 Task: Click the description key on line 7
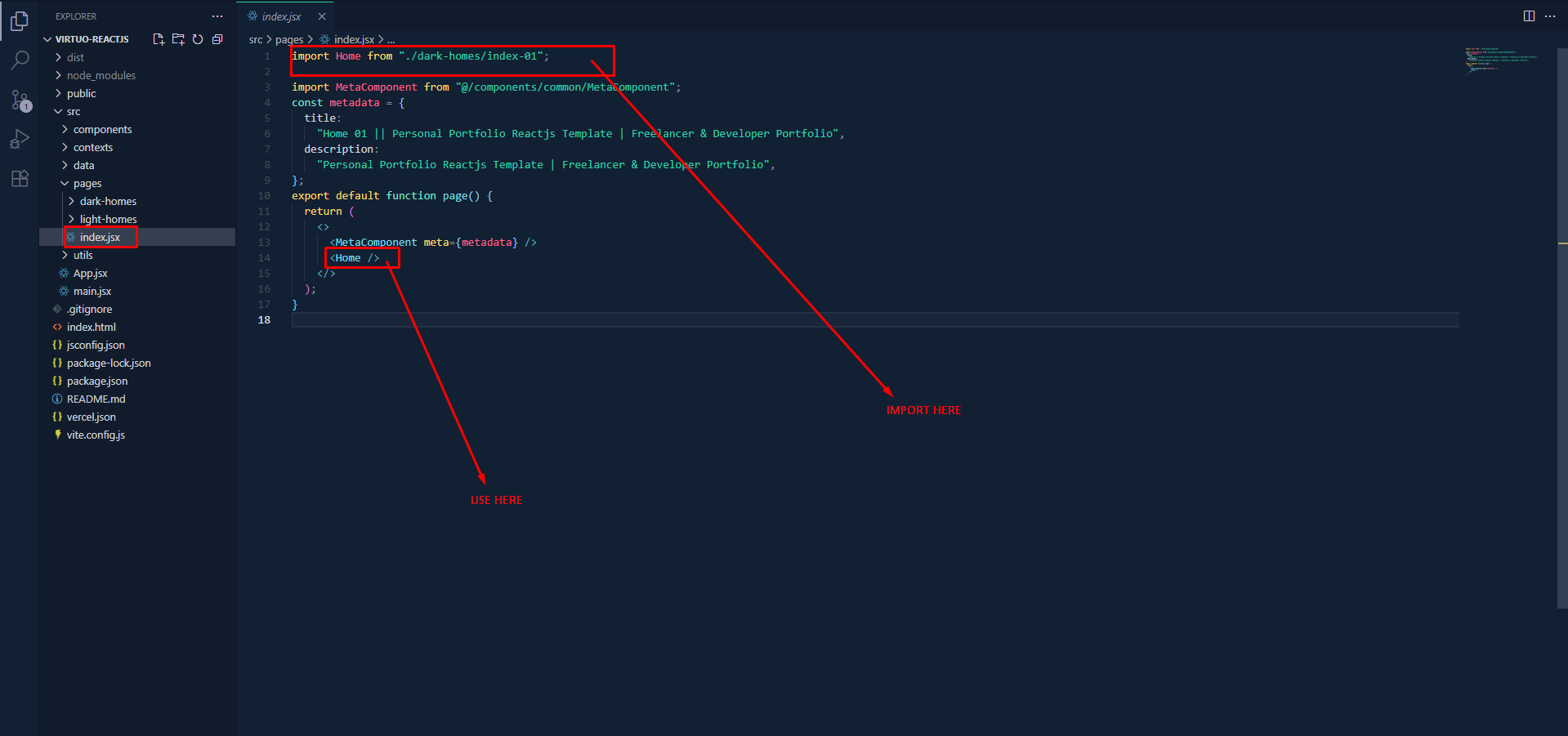339,149
